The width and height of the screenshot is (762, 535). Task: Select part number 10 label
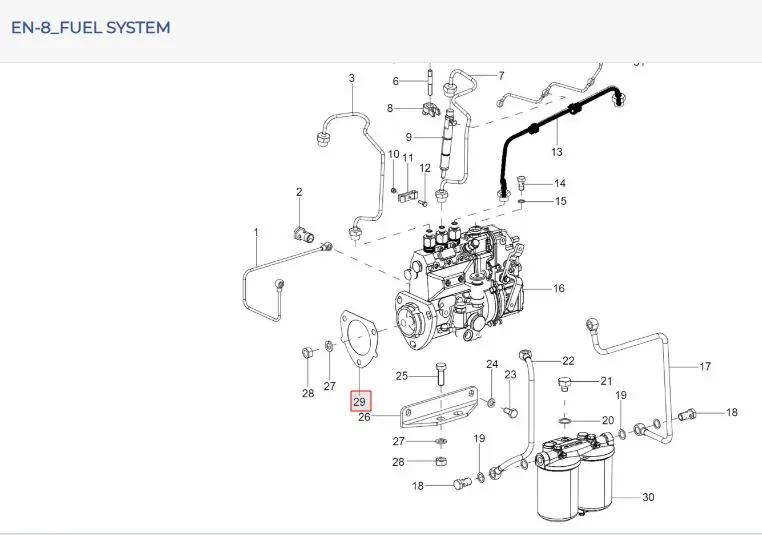[x=394, y=154]
